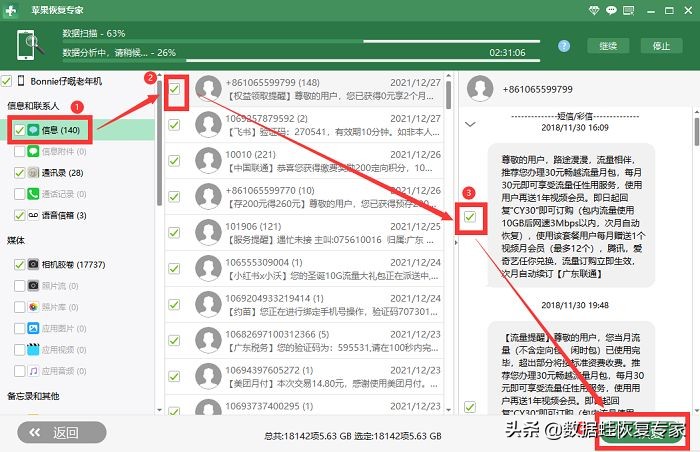Toggle checkbox for 10694397605272 conversation
700x452 pixels.
click(175, 377)
